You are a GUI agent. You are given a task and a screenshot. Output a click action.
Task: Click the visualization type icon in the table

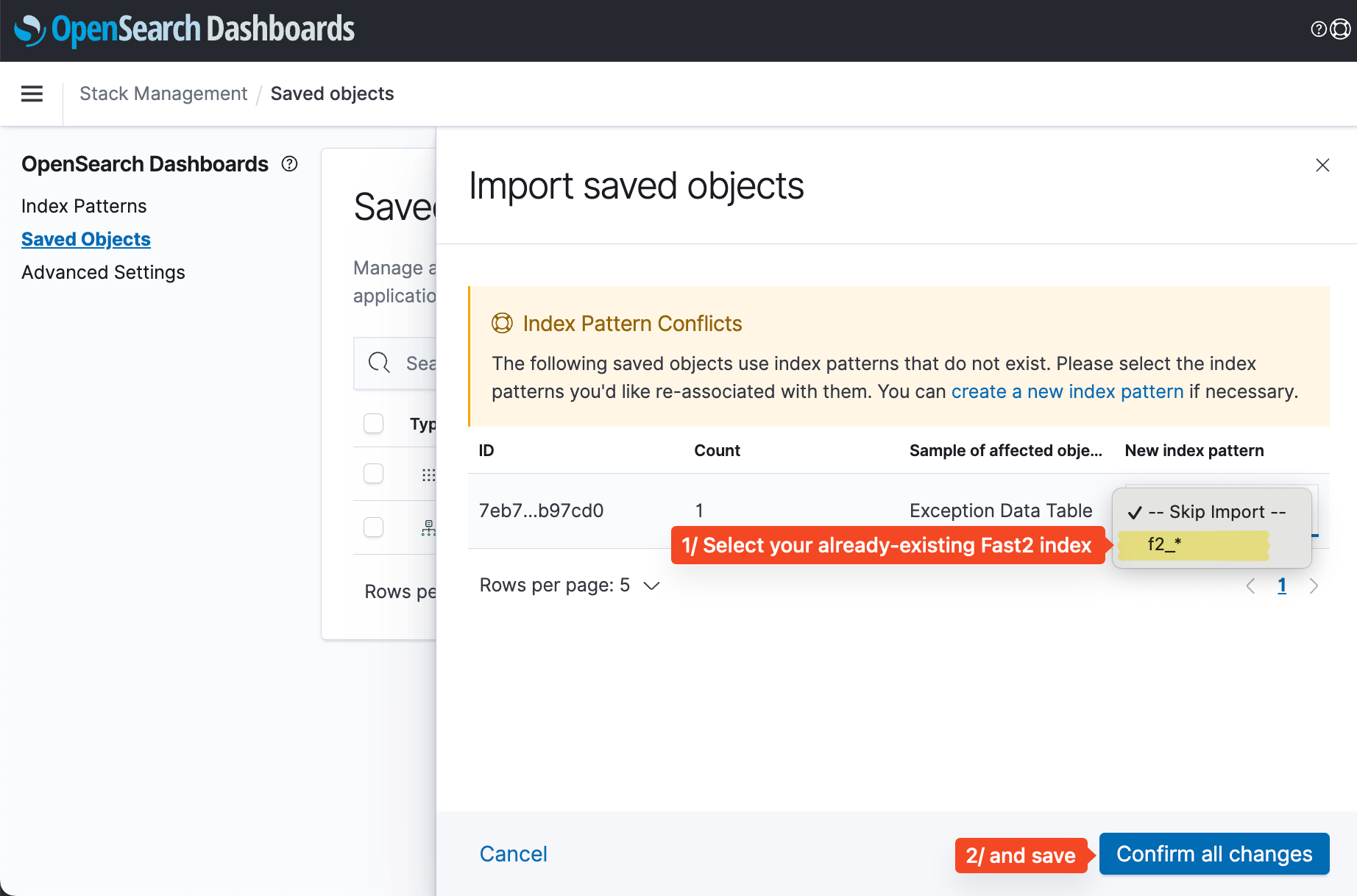tap(429, 527)
